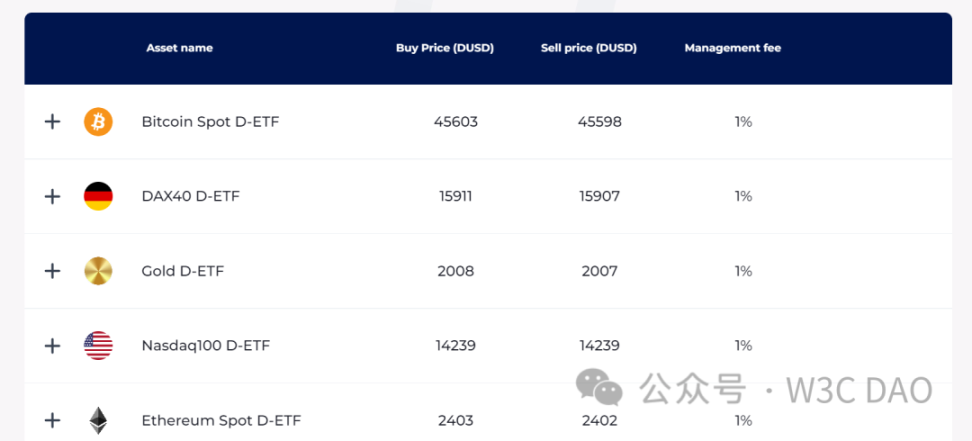The image size is (972, 441).
Task: Expand the Nasdaq100 D-ETF row
Action: coord(53,346)
